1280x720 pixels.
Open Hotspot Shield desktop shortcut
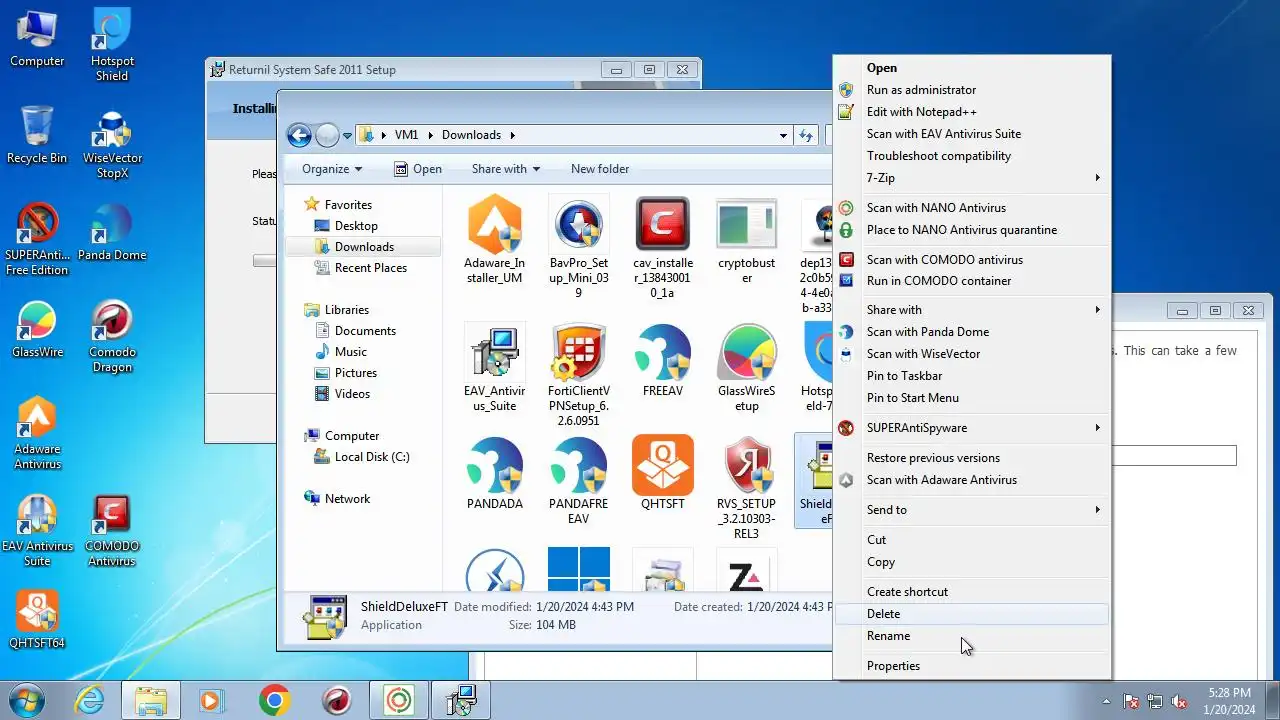click(x=112, y=46)
